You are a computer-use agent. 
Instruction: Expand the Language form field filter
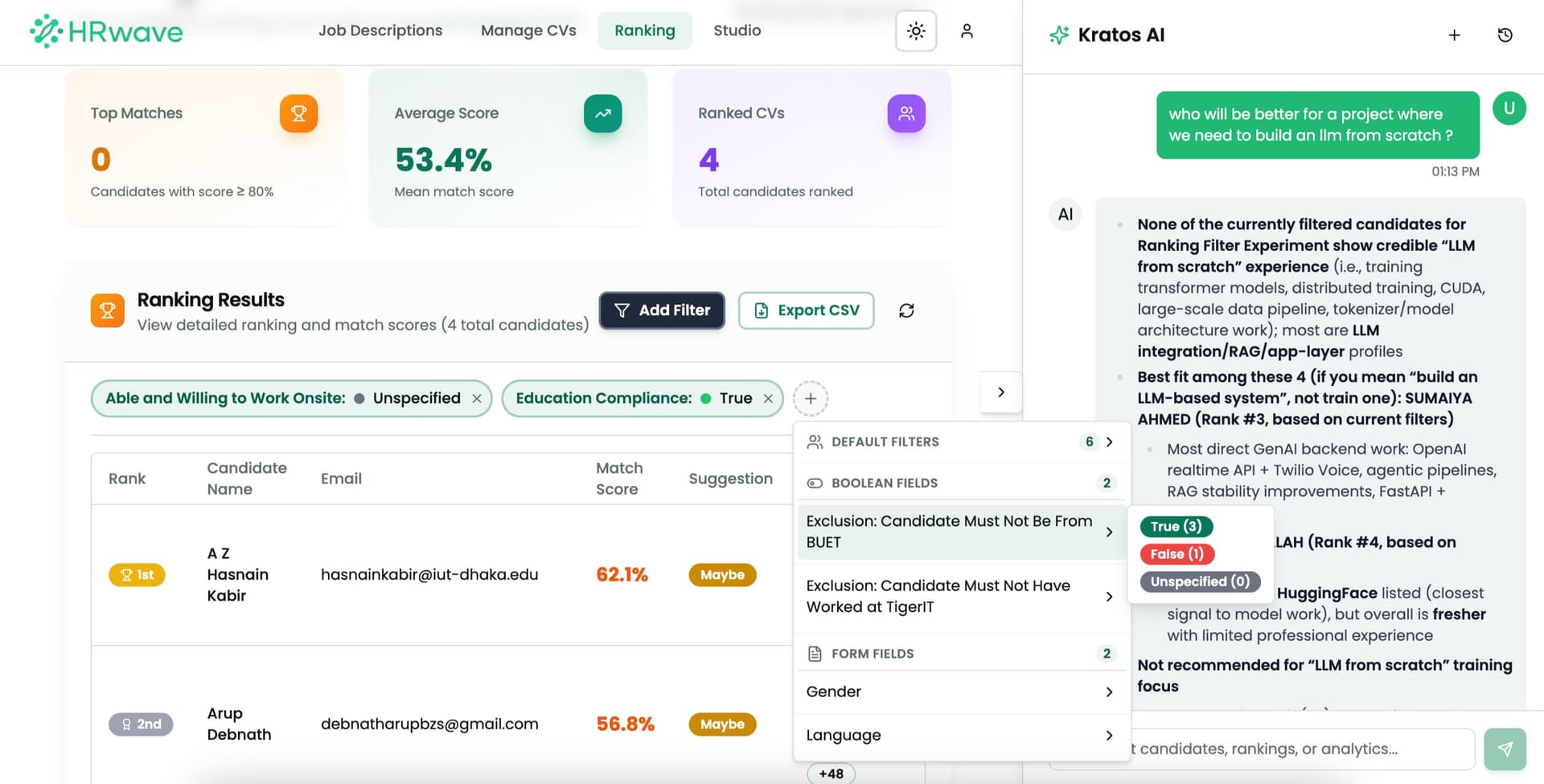[x=961, y=735]
